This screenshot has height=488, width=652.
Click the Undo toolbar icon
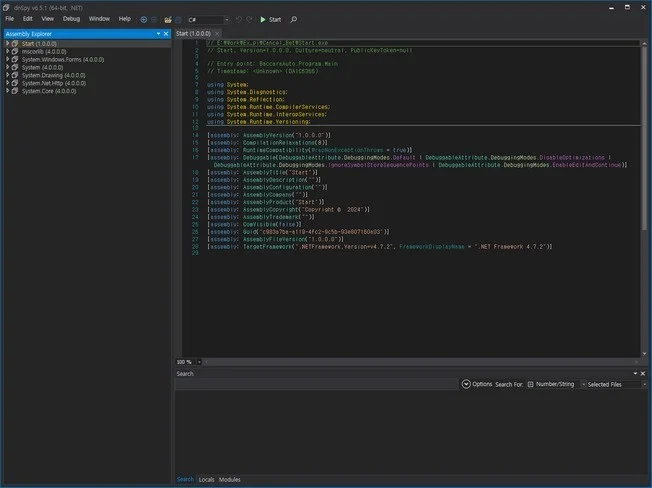tap(239, 20)
